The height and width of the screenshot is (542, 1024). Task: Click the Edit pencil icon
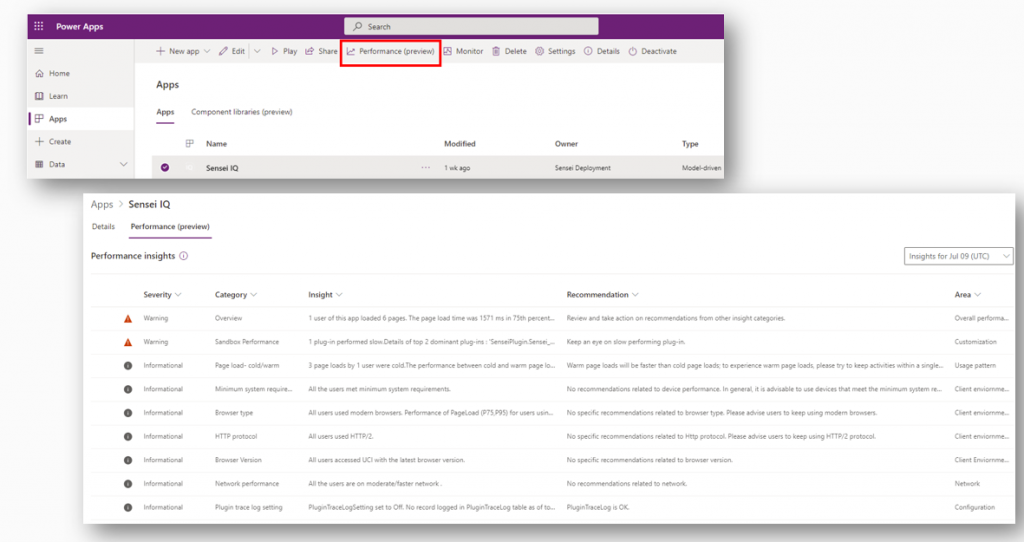223,51
